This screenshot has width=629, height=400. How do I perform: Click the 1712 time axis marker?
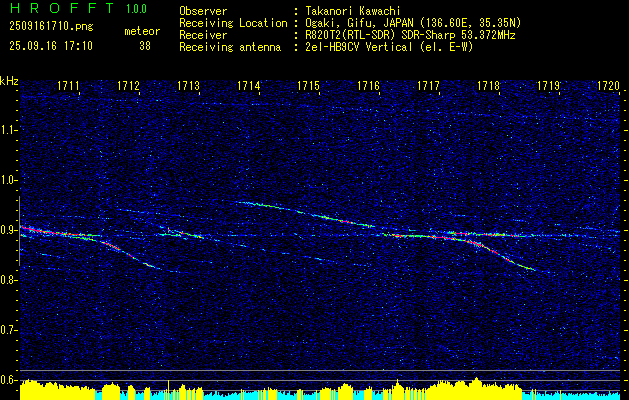click(x=128, y=85)
